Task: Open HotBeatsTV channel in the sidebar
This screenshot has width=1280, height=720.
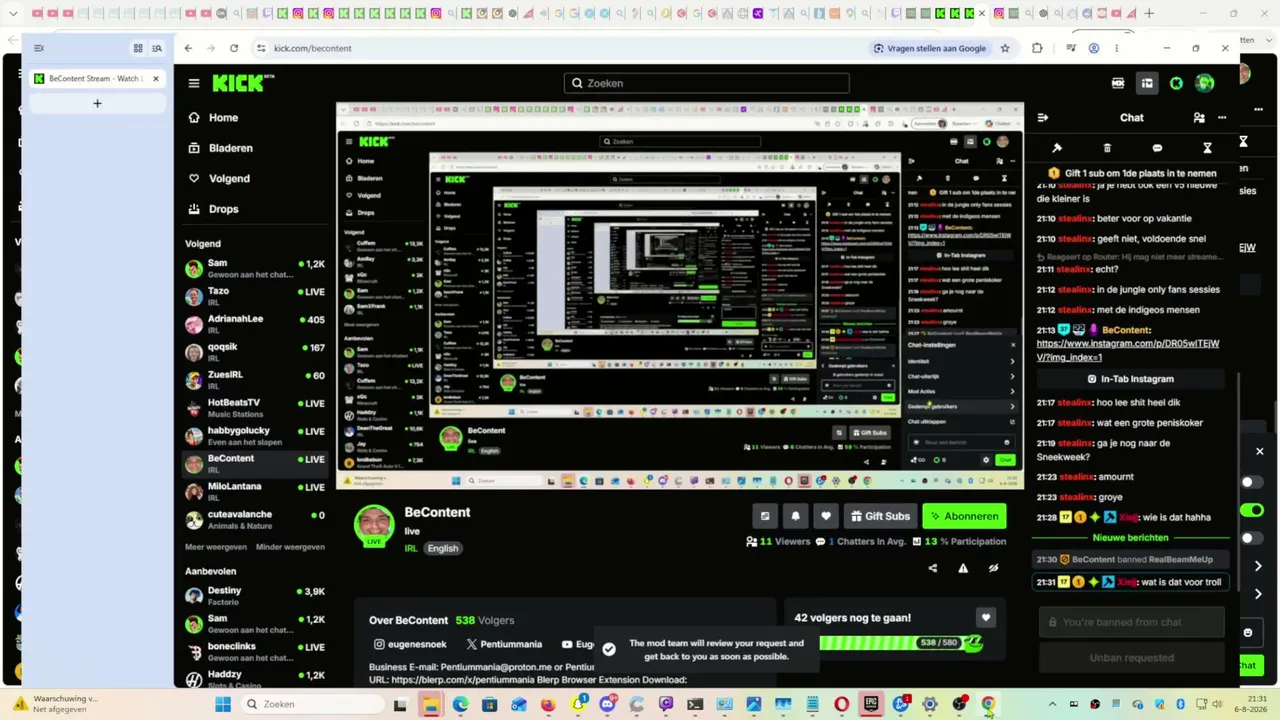Action: (255, 408)
